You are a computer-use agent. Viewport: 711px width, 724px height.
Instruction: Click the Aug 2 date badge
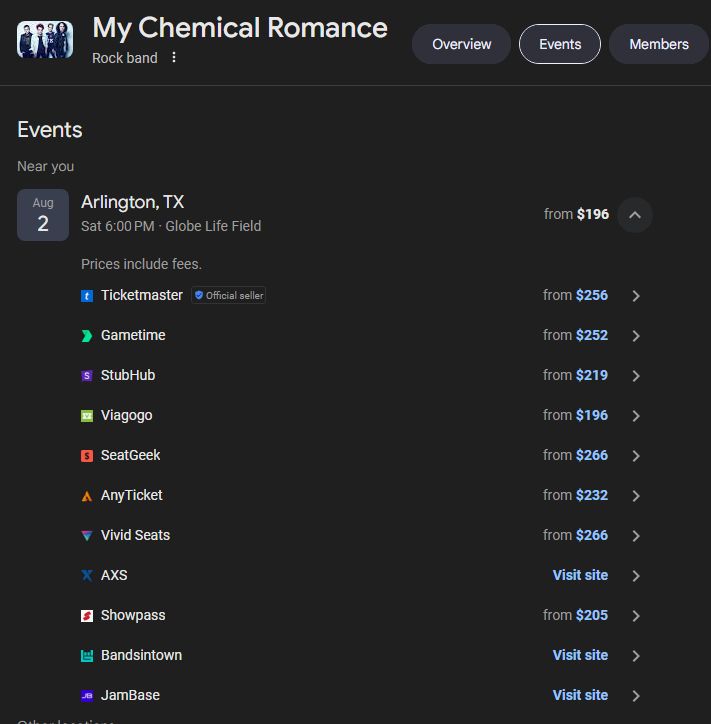point(43,215)
